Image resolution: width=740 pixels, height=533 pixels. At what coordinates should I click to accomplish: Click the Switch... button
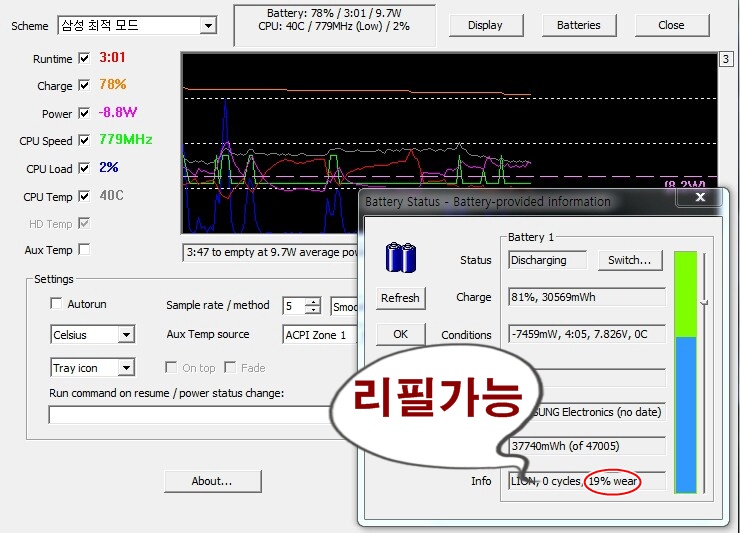pyautogui.click(x=630, y=260)
